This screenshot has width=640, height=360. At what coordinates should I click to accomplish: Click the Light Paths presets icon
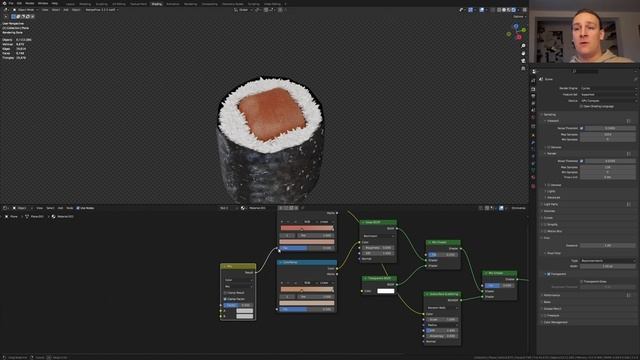(x=629, y=204)
